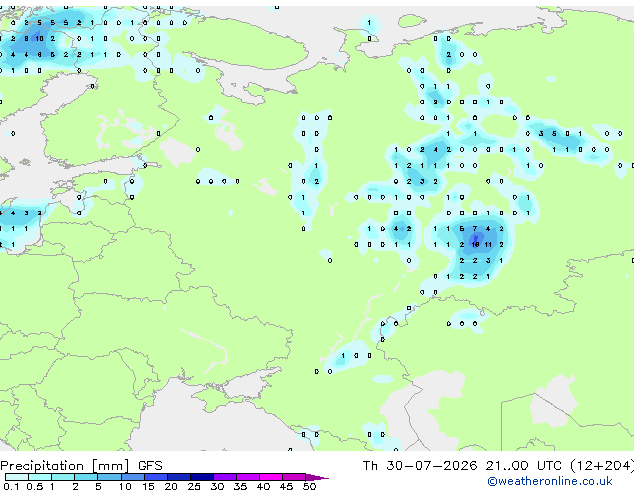Click the '40' legend scale label
The height and width of the screenshot is (490, 634).
point(263,486)
